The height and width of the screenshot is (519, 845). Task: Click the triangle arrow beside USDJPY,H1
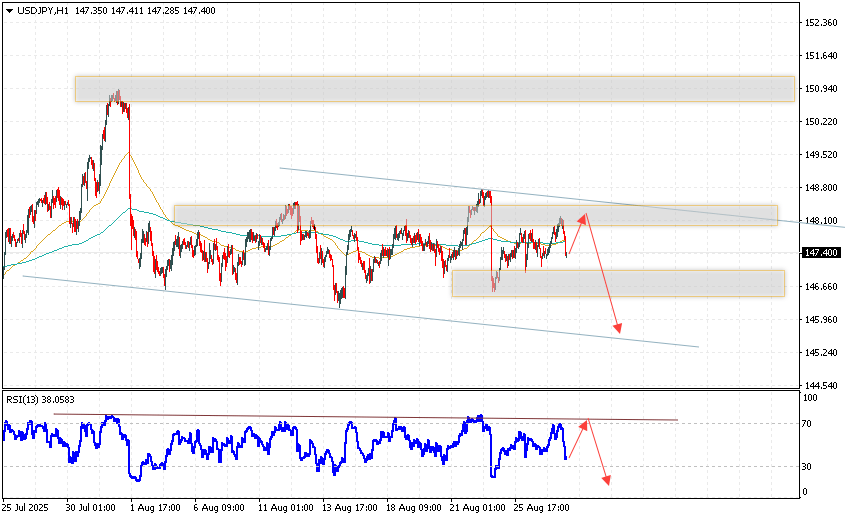9,11
